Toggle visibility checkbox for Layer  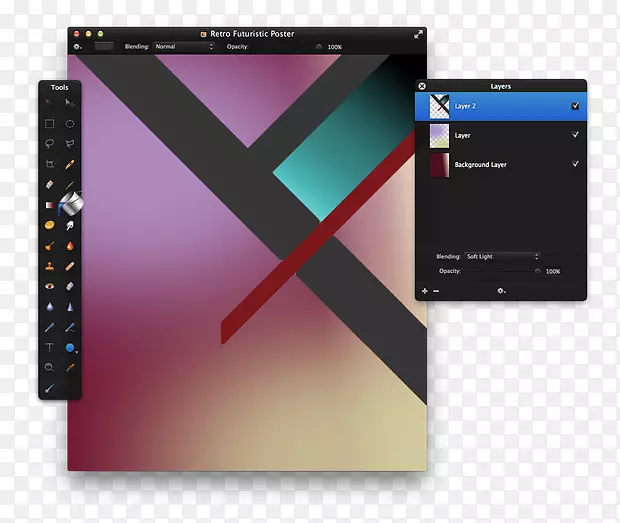pyautogui.click(x=575, y=135)
